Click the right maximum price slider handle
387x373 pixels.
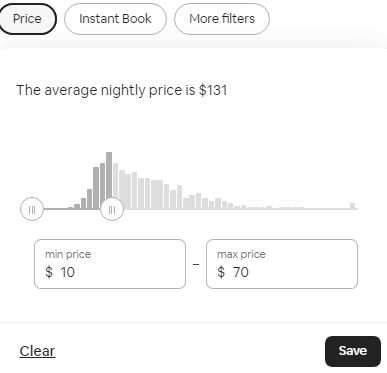coord(112,209)
